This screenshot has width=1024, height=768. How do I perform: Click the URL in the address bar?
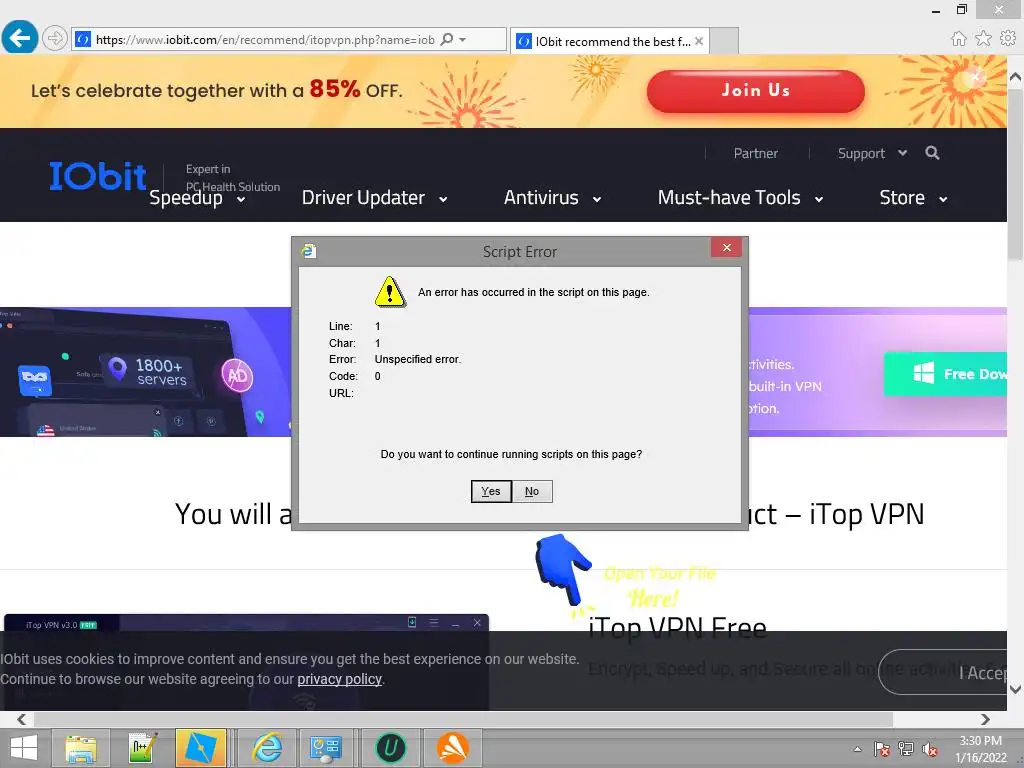265,40
